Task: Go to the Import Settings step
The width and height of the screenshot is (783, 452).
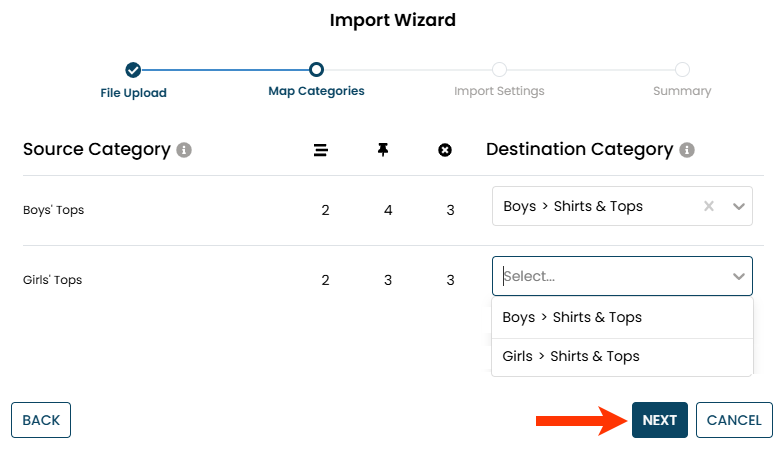Action: click(499, 91)
